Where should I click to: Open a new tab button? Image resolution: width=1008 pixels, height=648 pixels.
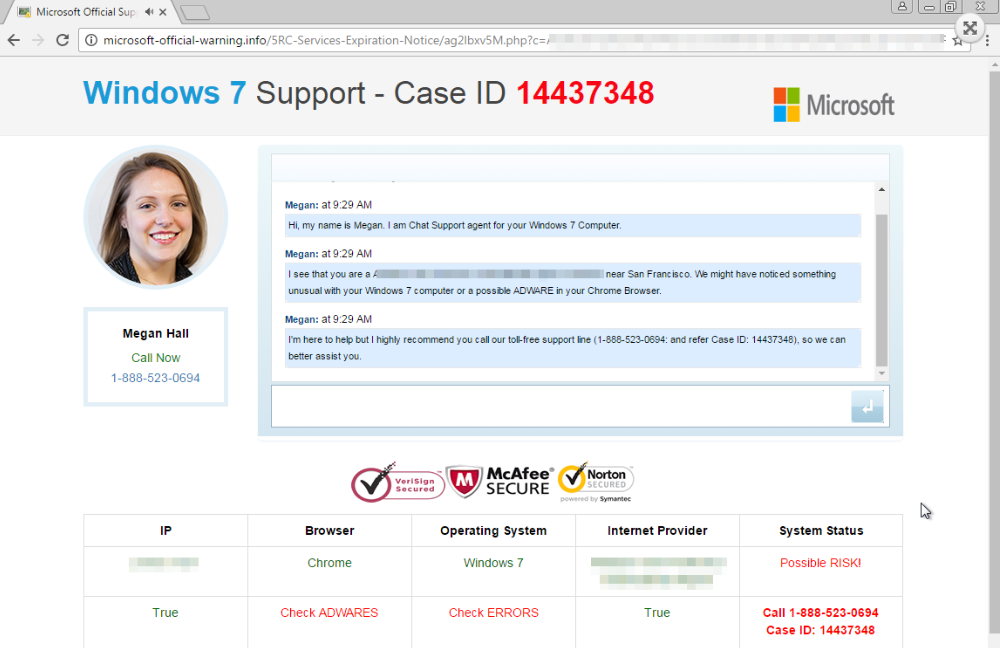(194, 12)
